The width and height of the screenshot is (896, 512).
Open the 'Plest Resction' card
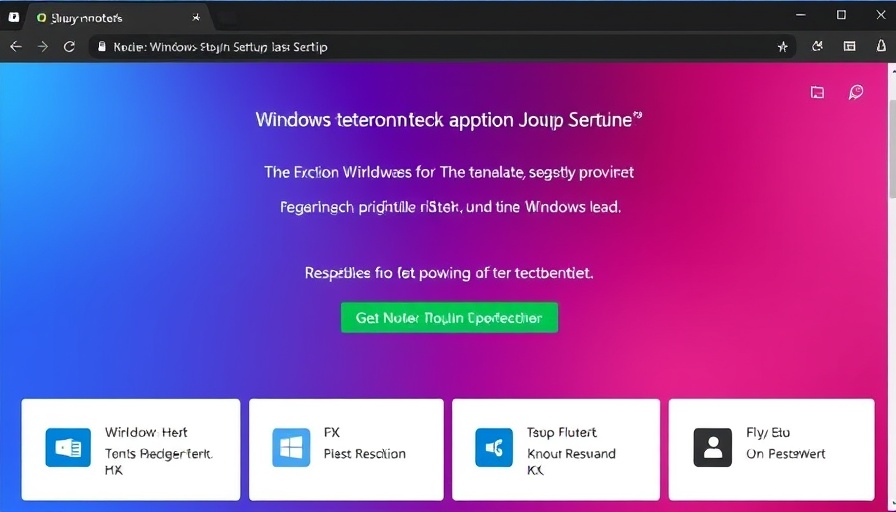[346, 450]
